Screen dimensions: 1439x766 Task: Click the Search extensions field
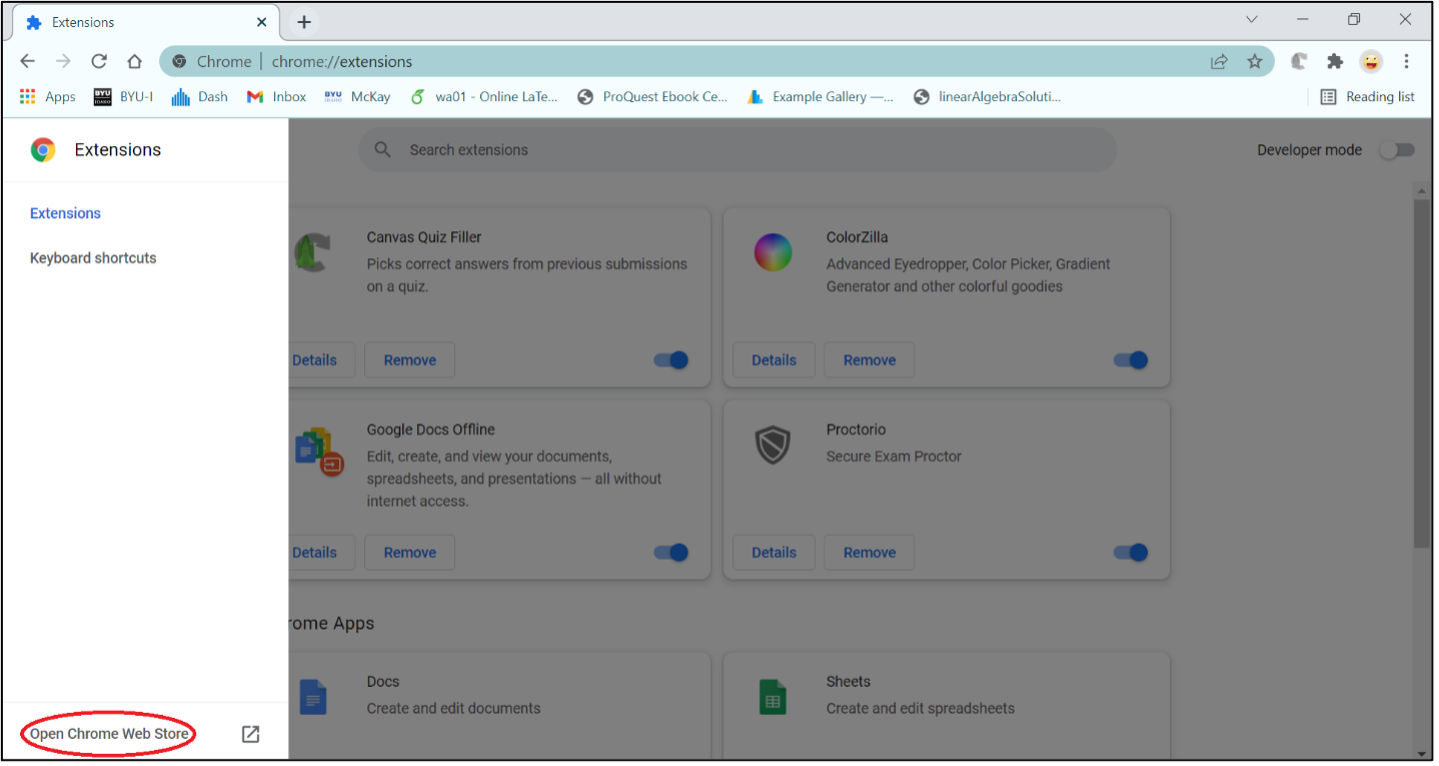click(x=737, y=150)
